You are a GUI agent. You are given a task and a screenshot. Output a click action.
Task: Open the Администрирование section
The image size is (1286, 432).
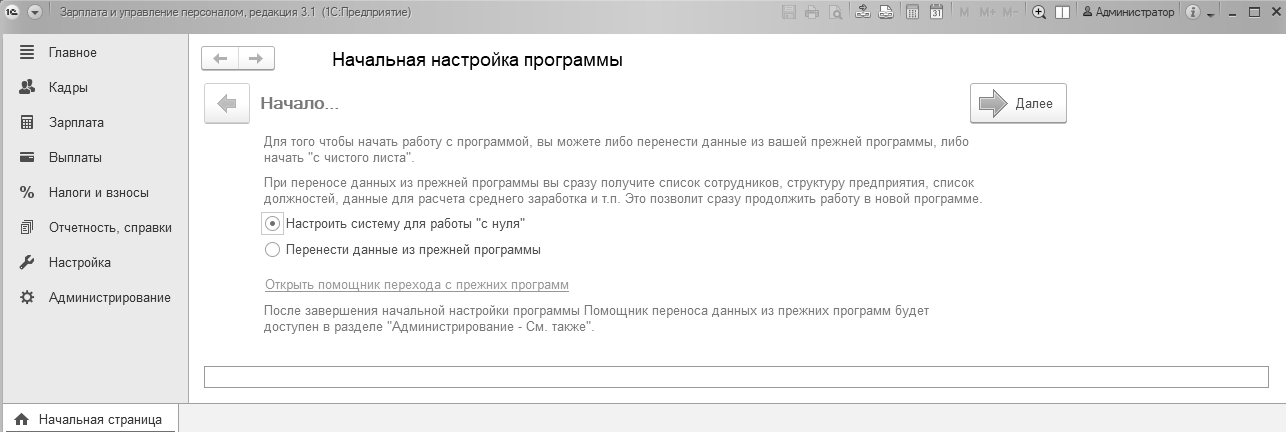click(x=110, y=297)
